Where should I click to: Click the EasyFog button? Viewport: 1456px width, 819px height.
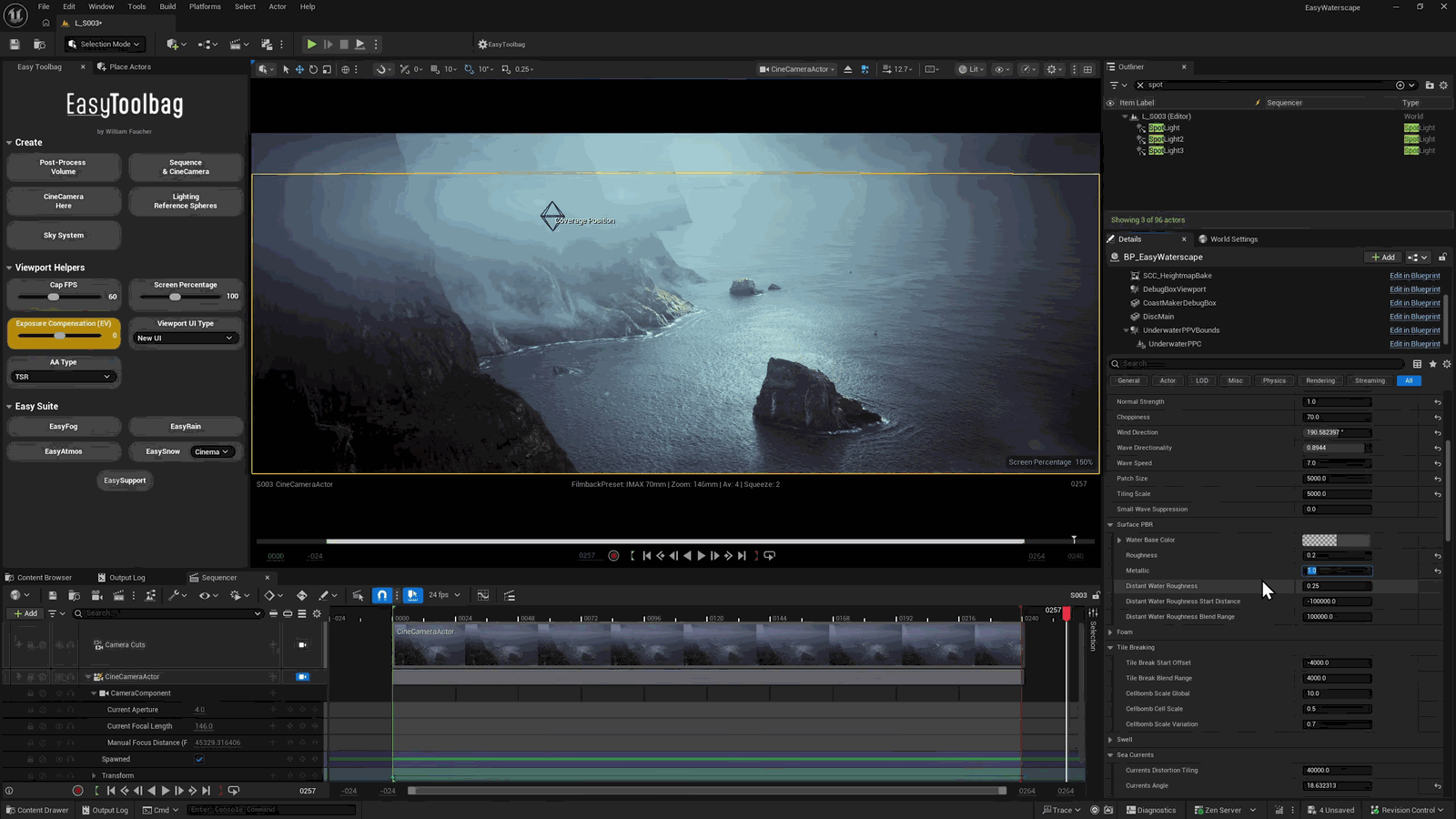[64, 427]
